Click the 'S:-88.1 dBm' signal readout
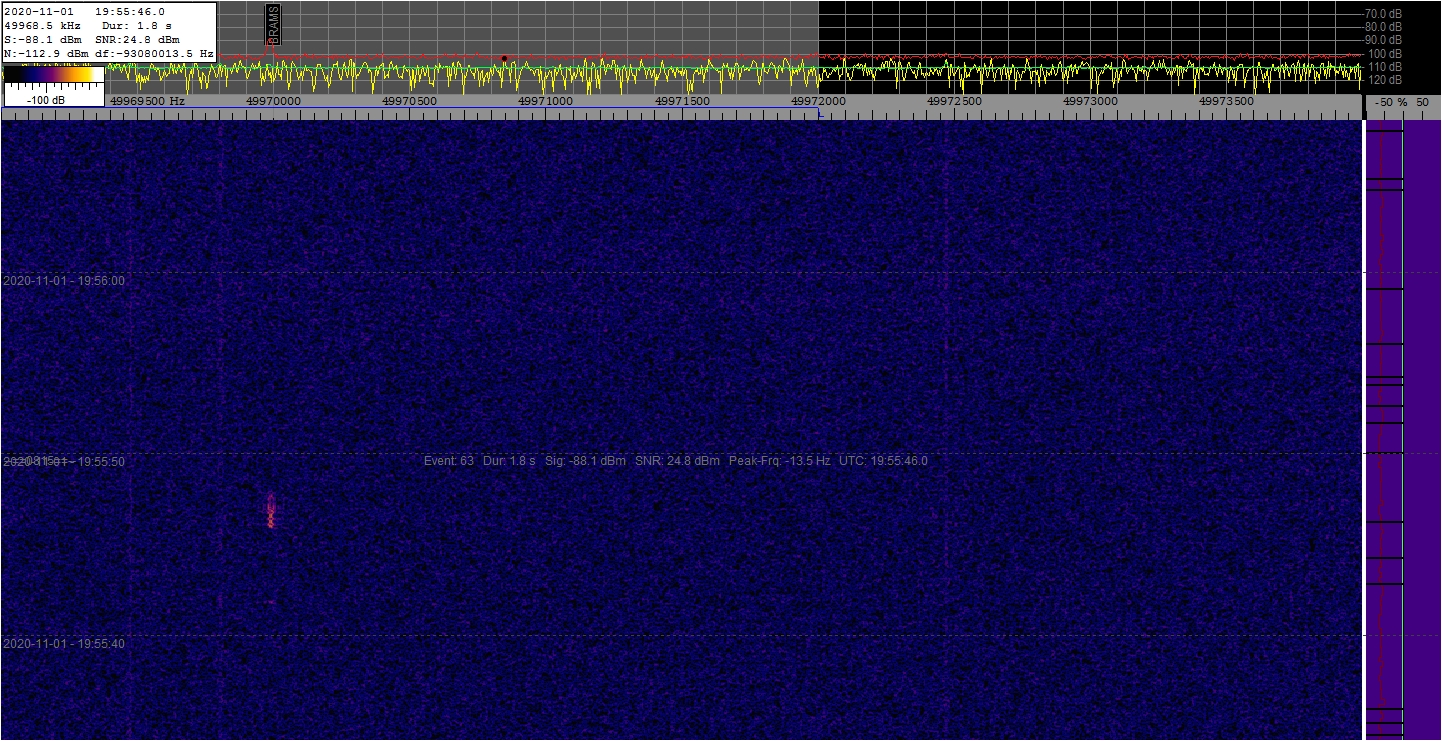 pos(43,39)
